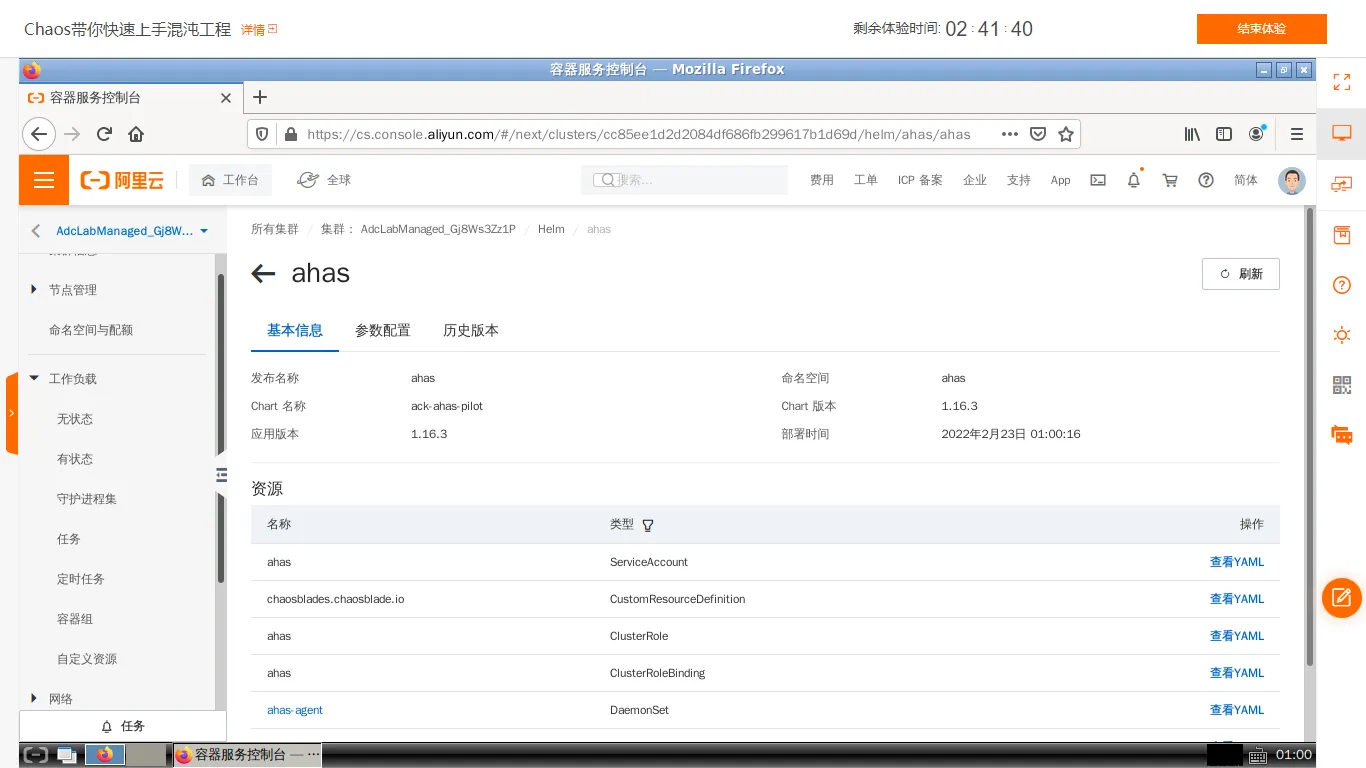
Task: Open 全球 region selector
Action: point(325,180)
